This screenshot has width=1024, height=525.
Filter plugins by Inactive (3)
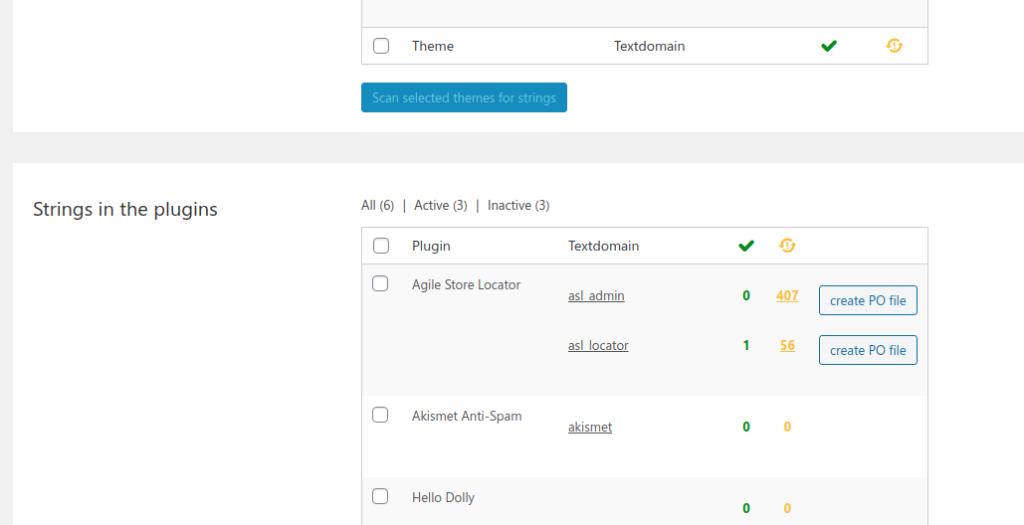[519, 205]
